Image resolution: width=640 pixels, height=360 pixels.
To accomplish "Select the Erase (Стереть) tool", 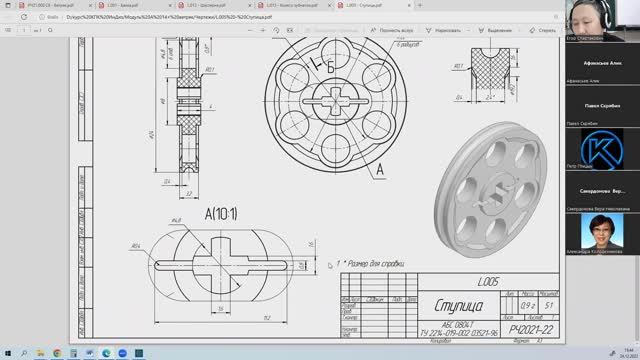I will point(542,30).
